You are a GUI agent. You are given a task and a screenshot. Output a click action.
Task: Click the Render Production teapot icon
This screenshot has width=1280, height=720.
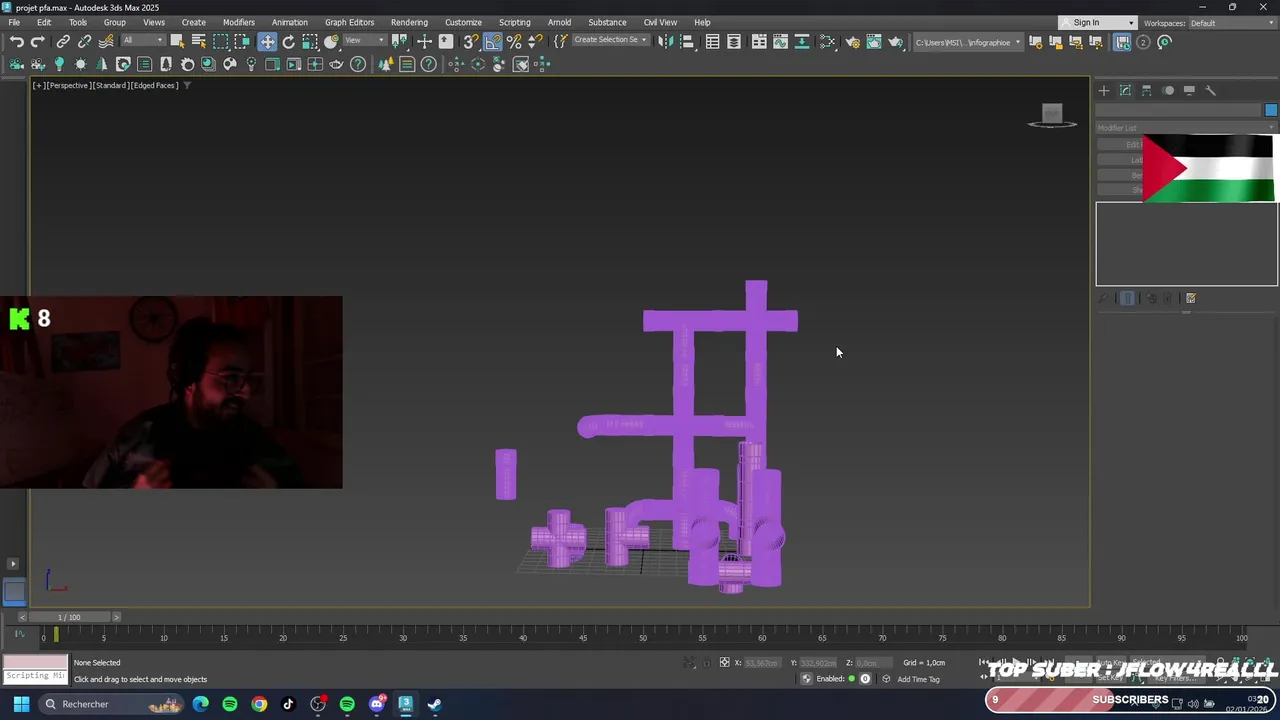point(895,42)
